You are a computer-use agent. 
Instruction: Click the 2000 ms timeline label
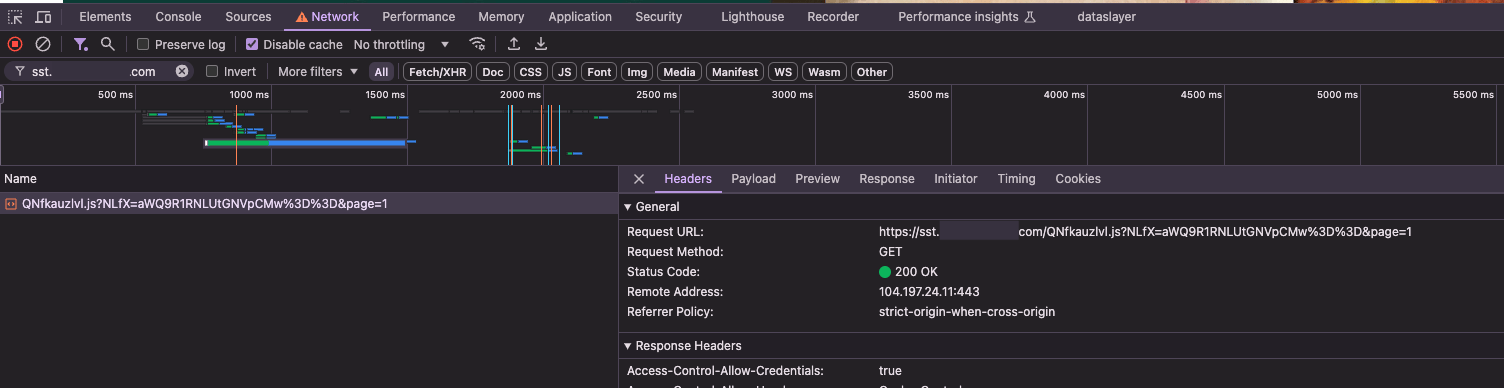point(520,95)
